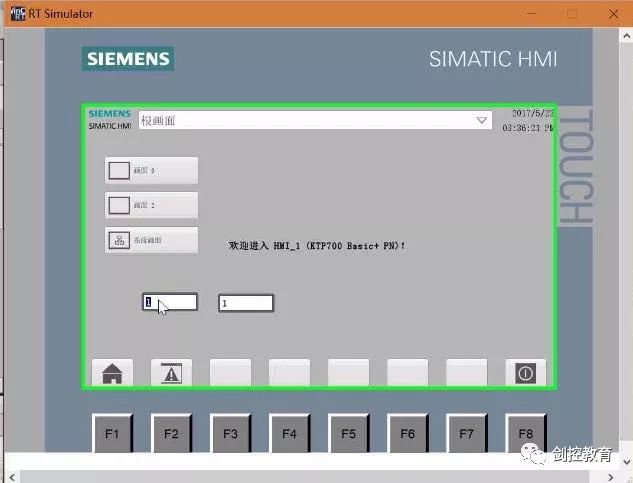Screen dimensions: 633x483
Task: Activate the F5 function key
Action: [x=348, y=434]
